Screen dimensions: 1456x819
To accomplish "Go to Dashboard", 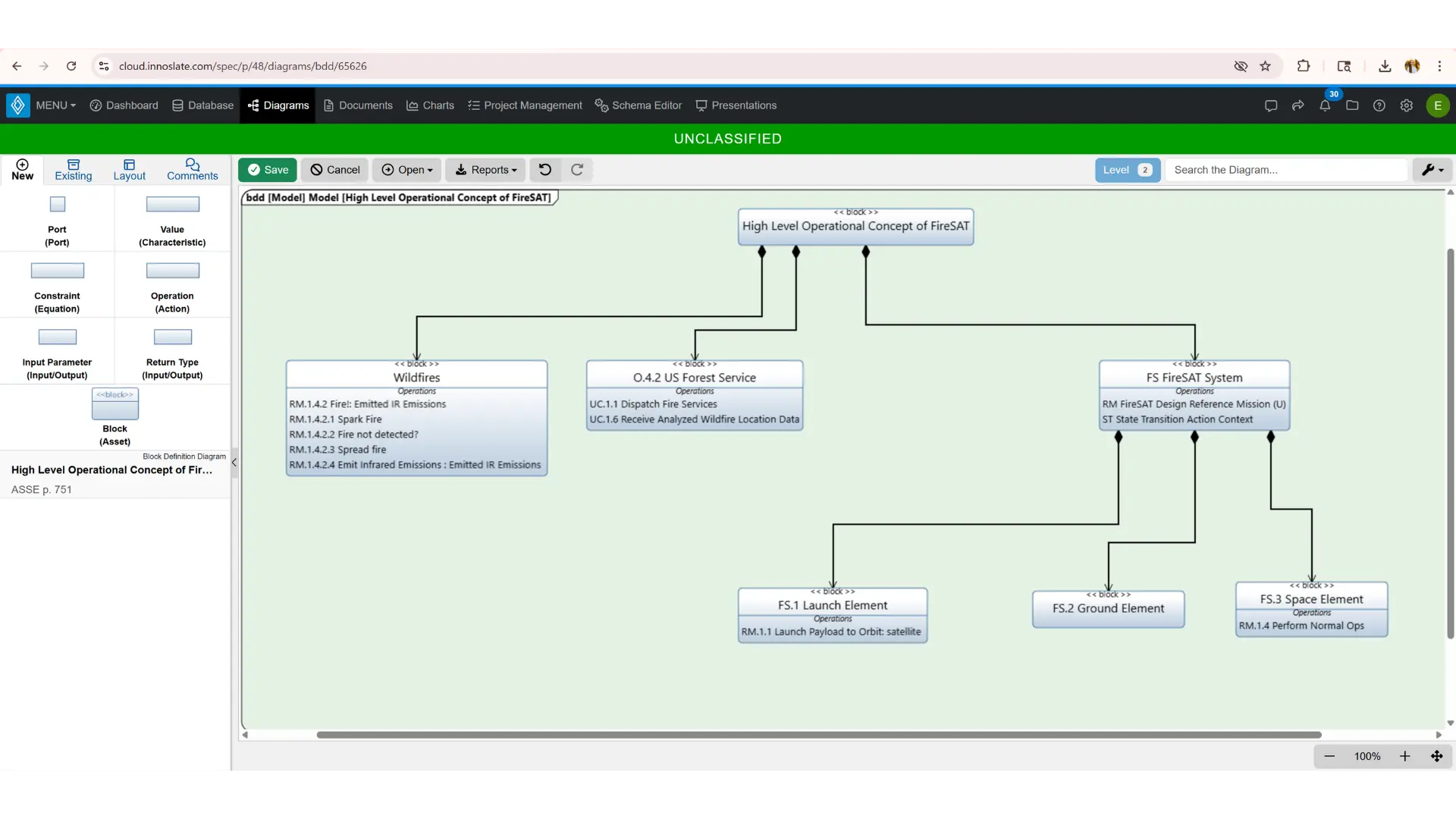I will (124, 105).
